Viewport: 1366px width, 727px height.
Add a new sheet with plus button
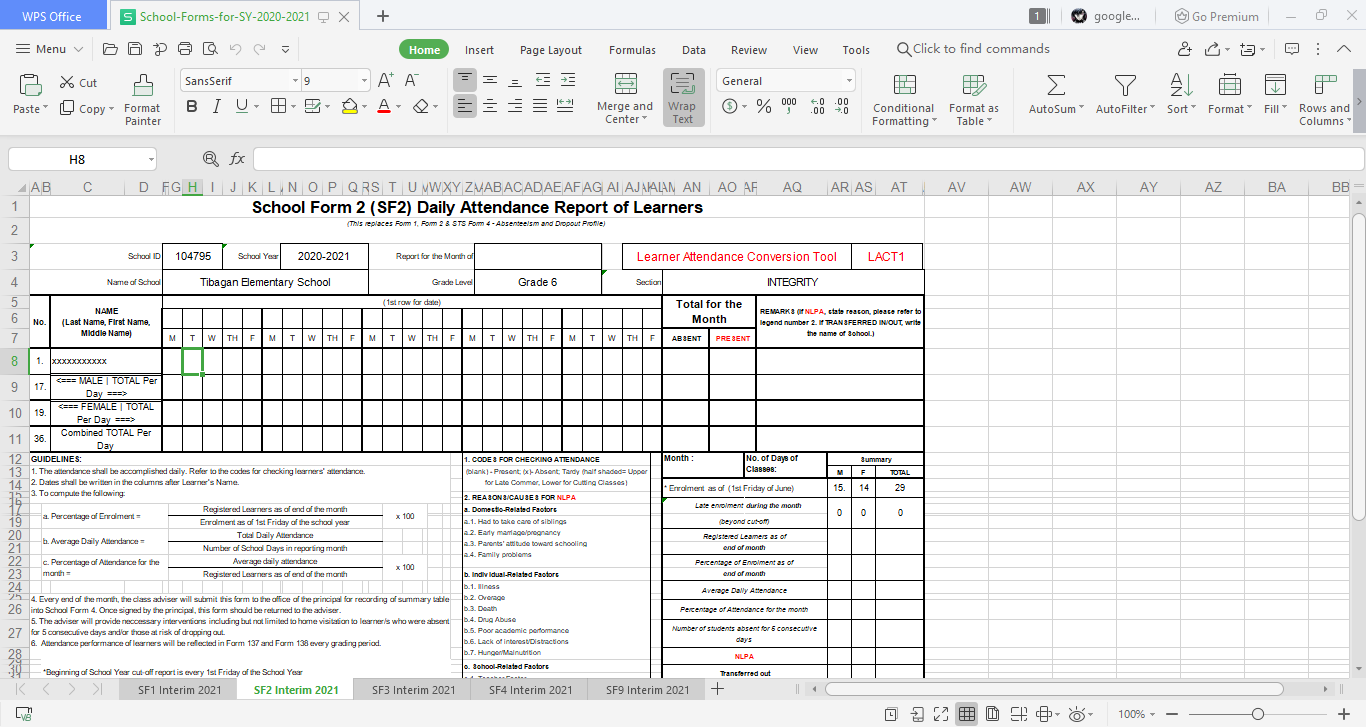[x=716, y=689]
